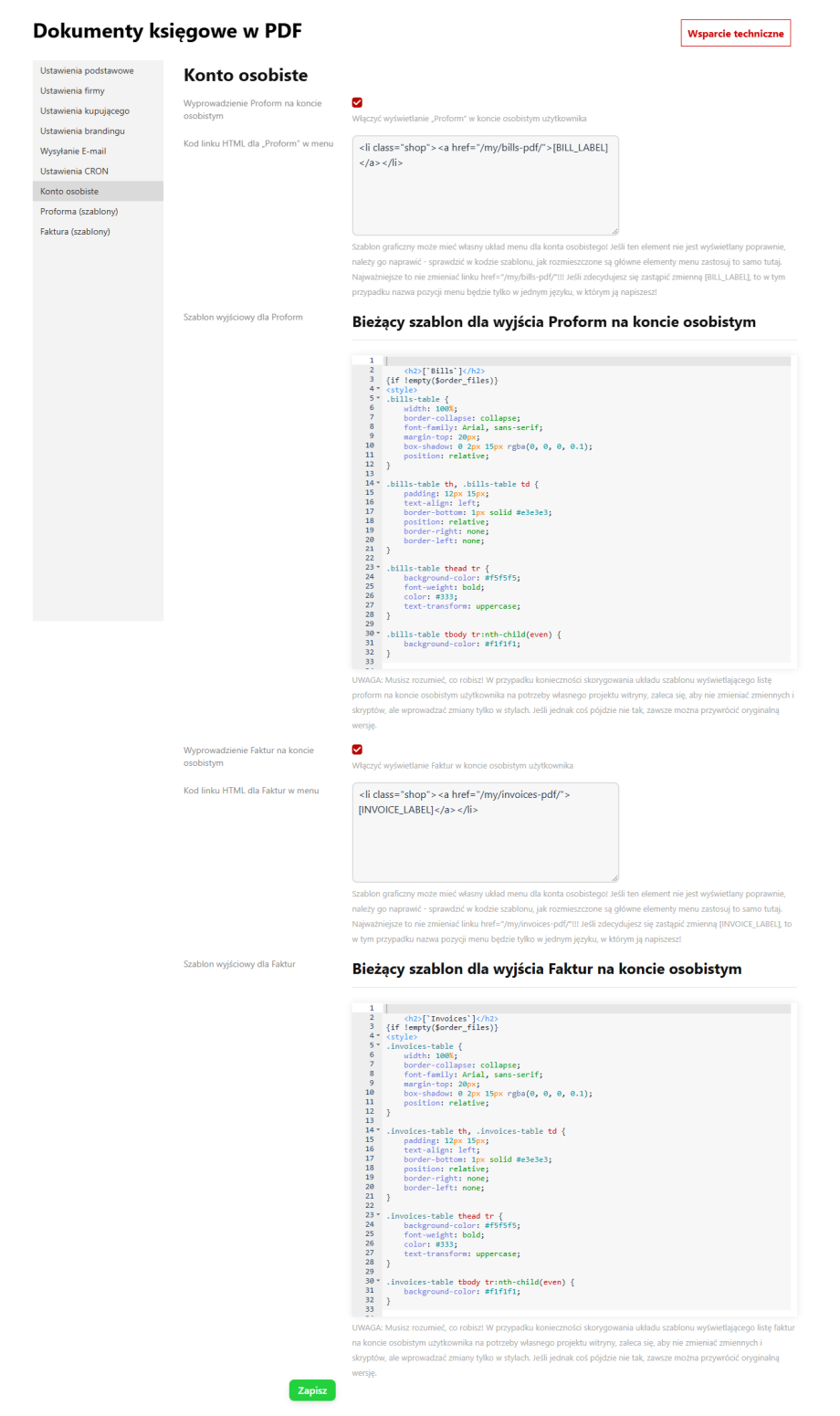This screenshot has width=840, height=1416.
Task: Fold the .bills-table thead tr block
Action: point(378,568)
